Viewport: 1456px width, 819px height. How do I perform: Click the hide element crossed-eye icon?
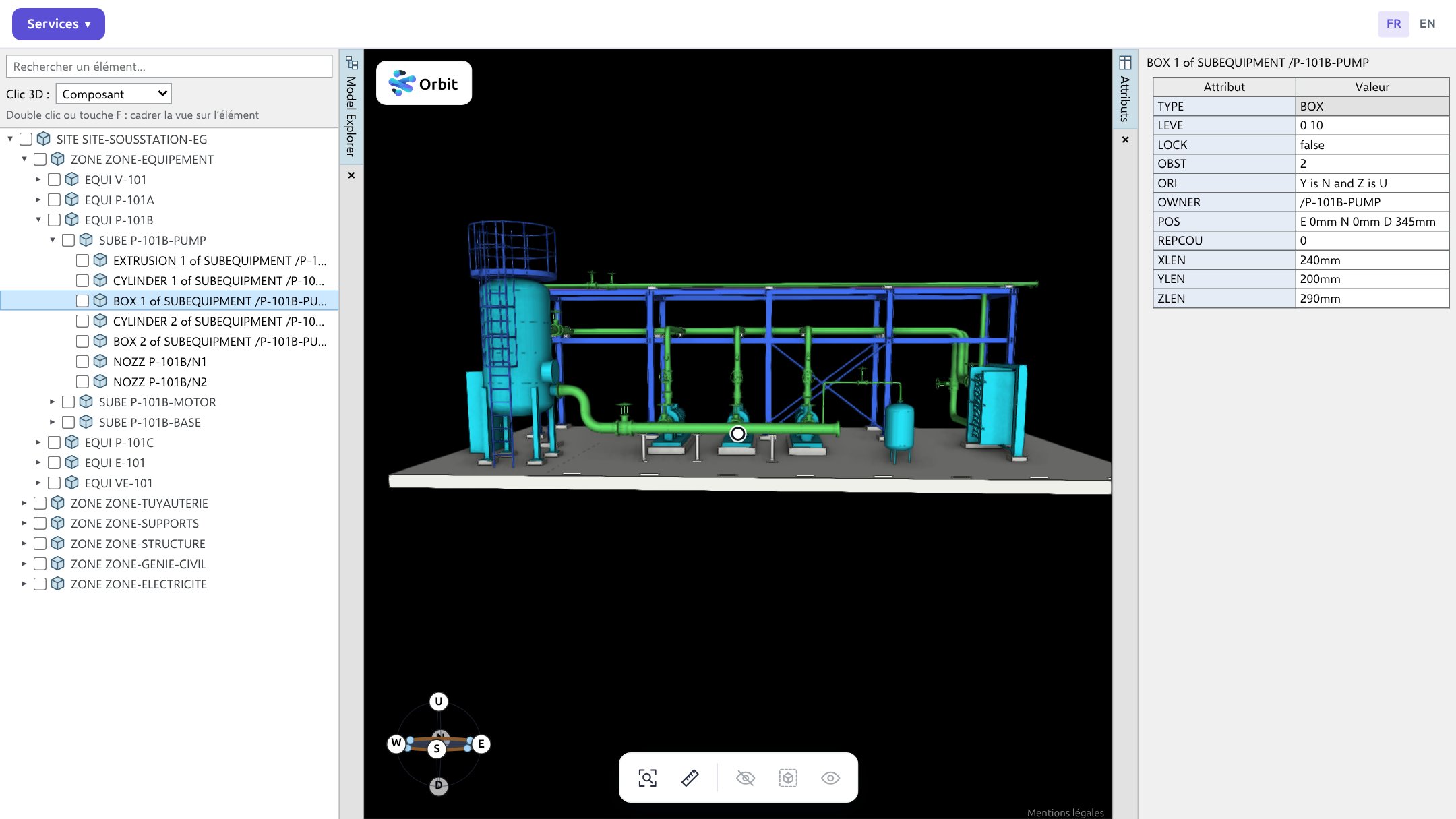tap(746, 778)
